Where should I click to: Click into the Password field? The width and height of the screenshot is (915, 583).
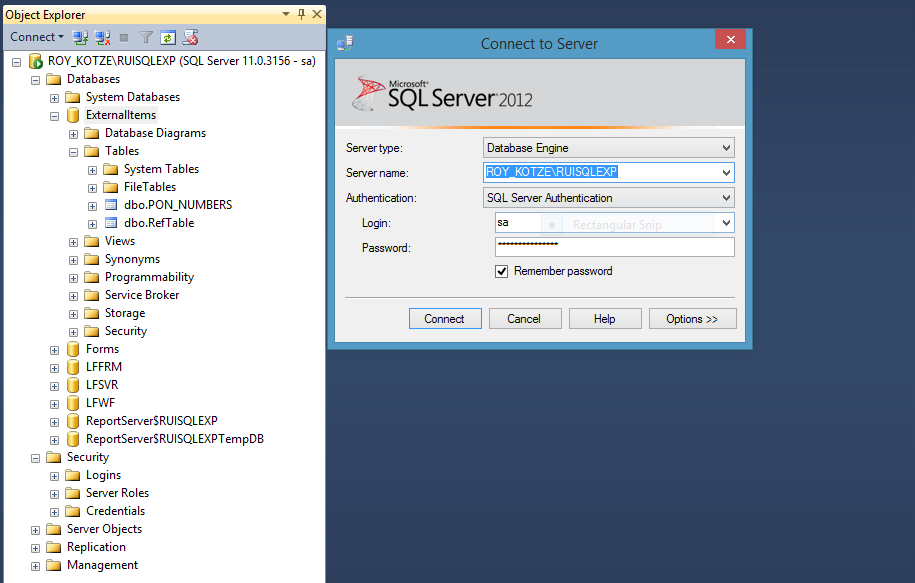pos(614,247)
